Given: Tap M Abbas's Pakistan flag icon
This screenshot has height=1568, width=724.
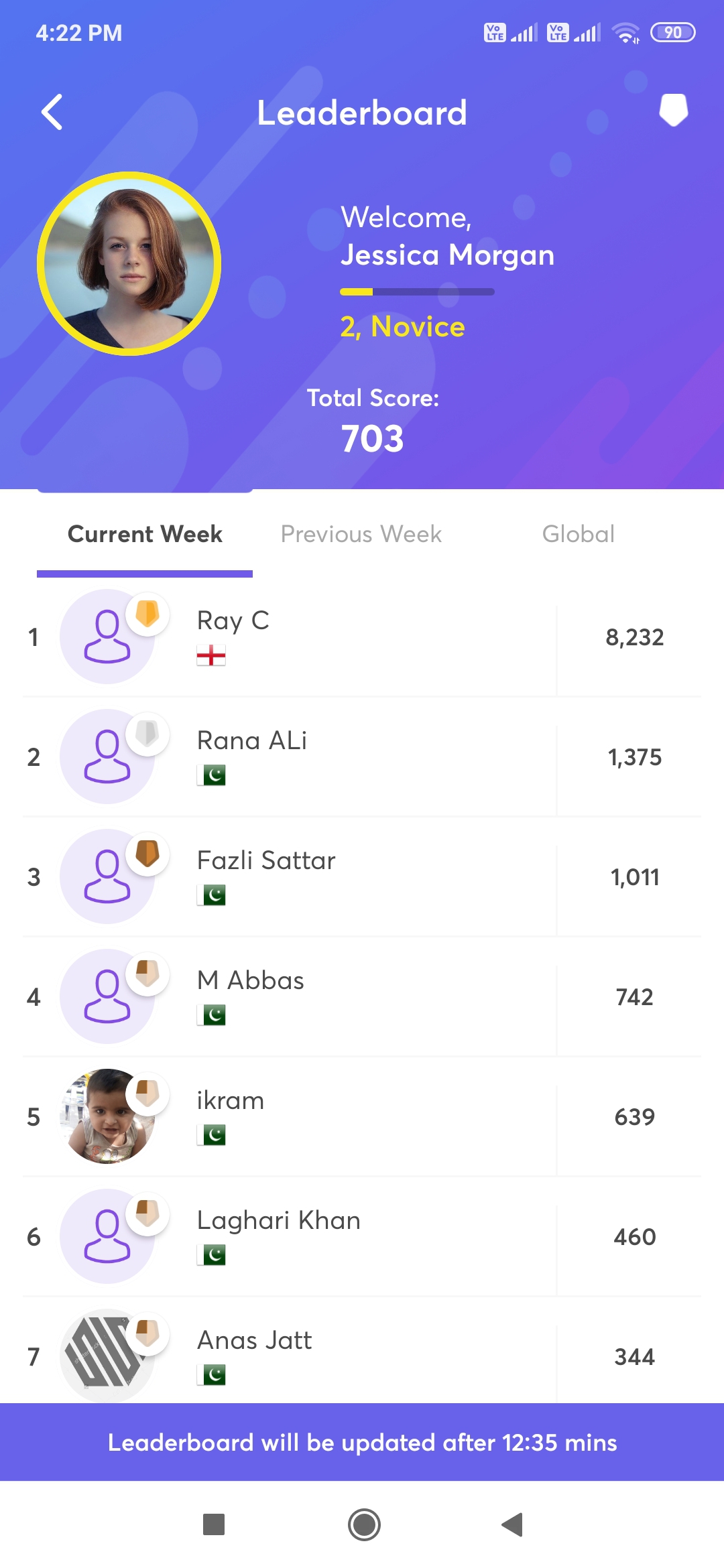Looking at the screenshot, I should tap(211, 1015).
